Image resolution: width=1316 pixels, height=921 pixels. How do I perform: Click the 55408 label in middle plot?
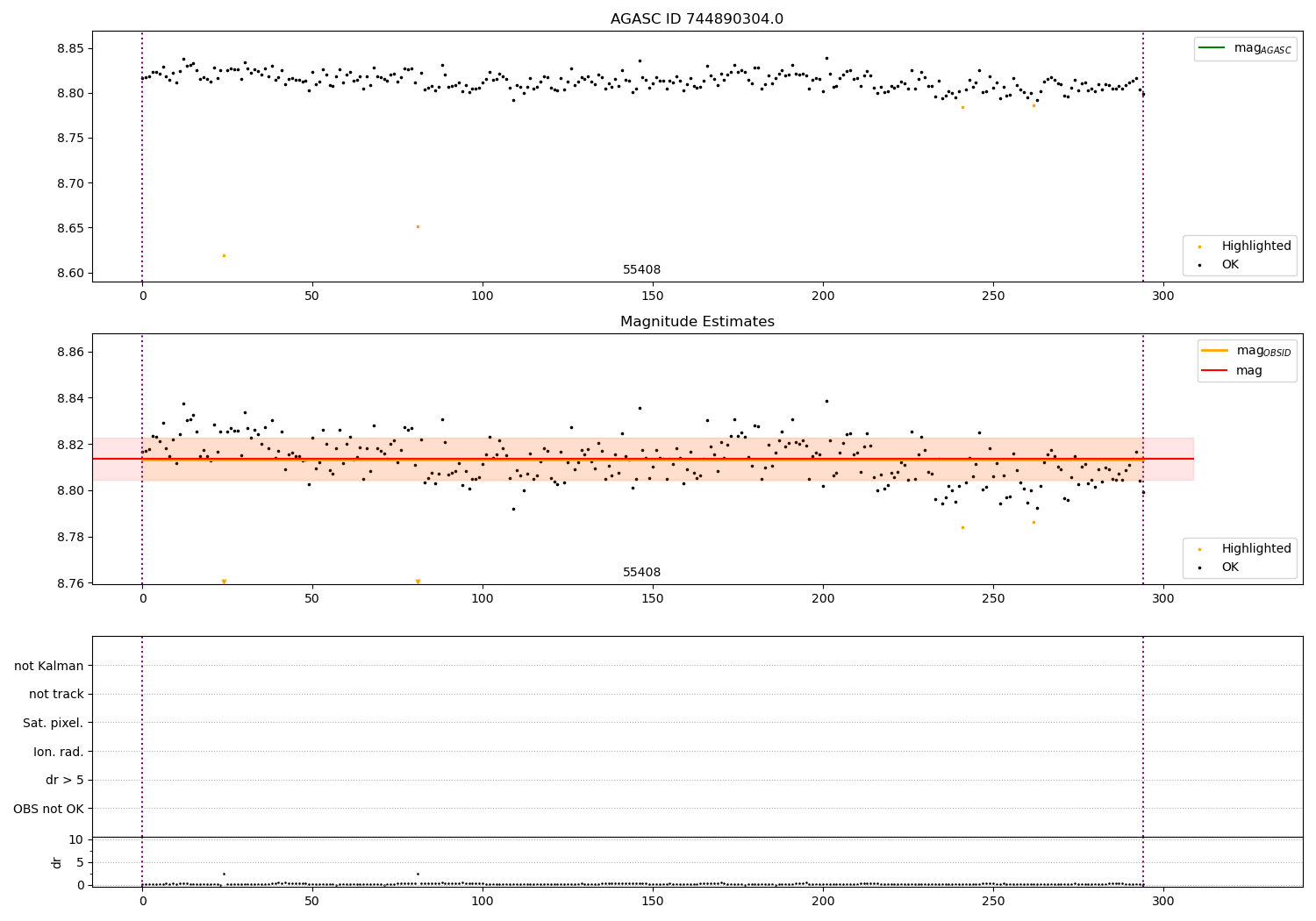642,573
